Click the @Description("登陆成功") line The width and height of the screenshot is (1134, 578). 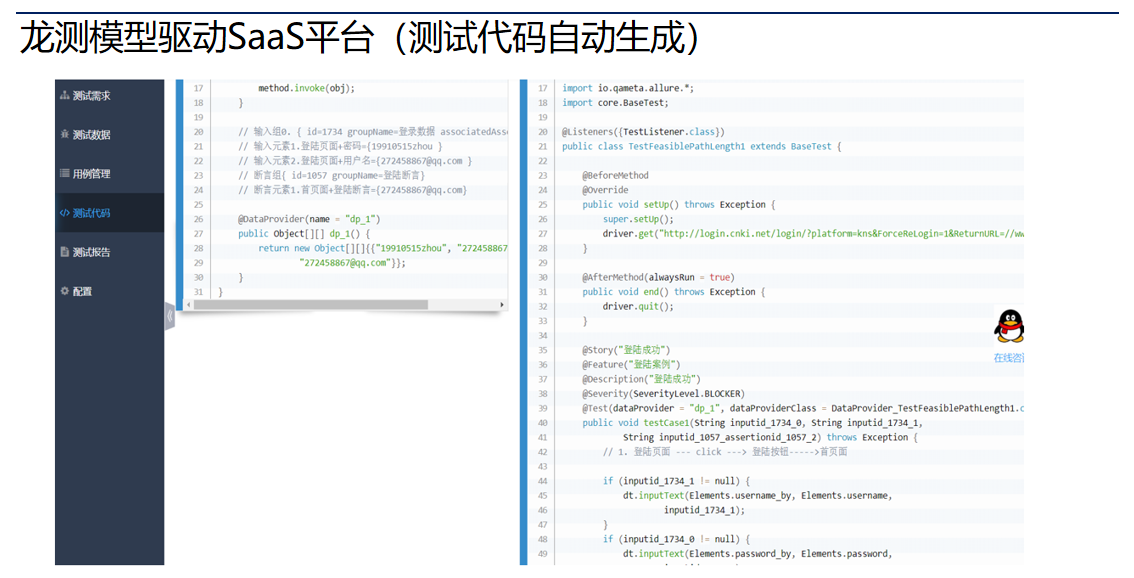click(x=641, y=379)
